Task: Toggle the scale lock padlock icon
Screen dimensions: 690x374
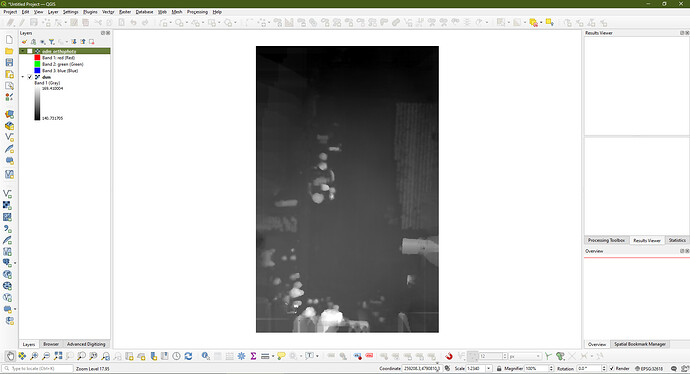Action: (x=499, y=368)
